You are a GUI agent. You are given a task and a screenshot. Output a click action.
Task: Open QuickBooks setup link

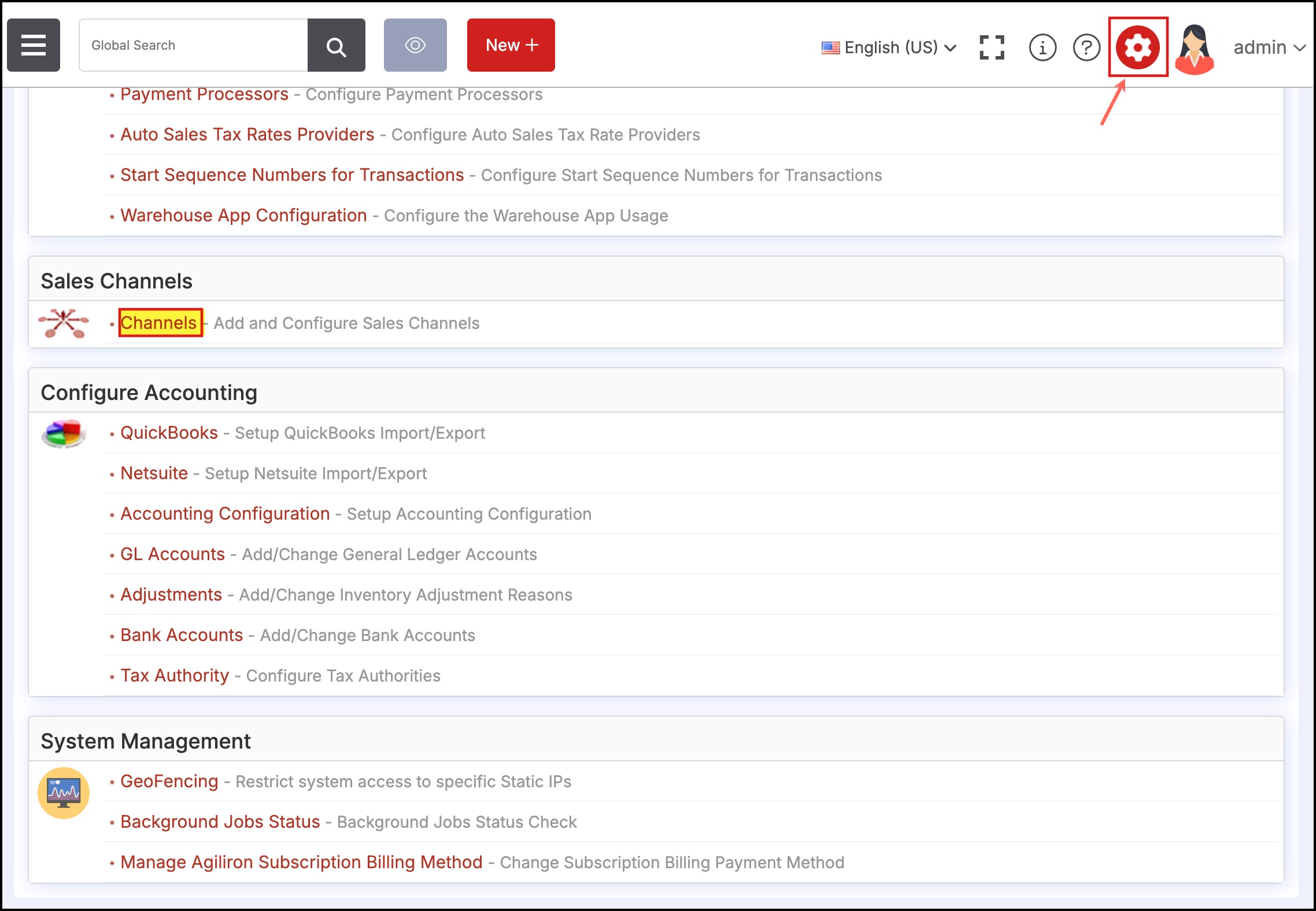[x=169, y=432]
